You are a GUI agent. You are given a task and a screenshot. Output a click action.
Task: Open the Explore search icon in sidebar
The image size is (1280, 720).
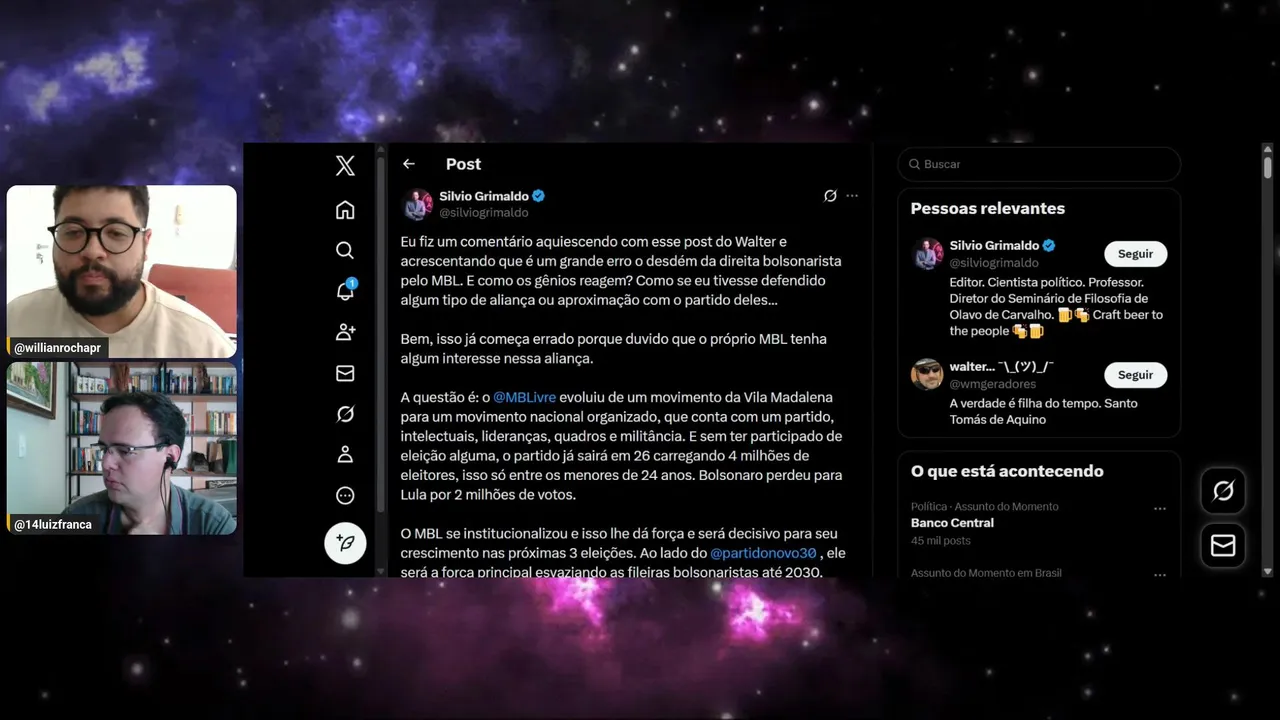[345, 250]
